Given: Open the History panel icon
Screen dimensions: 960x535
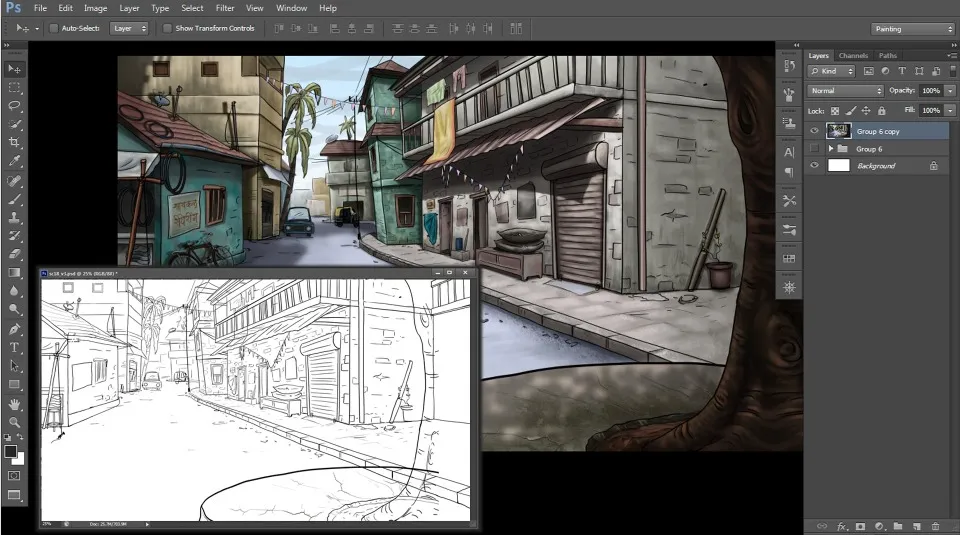Looking at the screenshot, I should (789, 65).
